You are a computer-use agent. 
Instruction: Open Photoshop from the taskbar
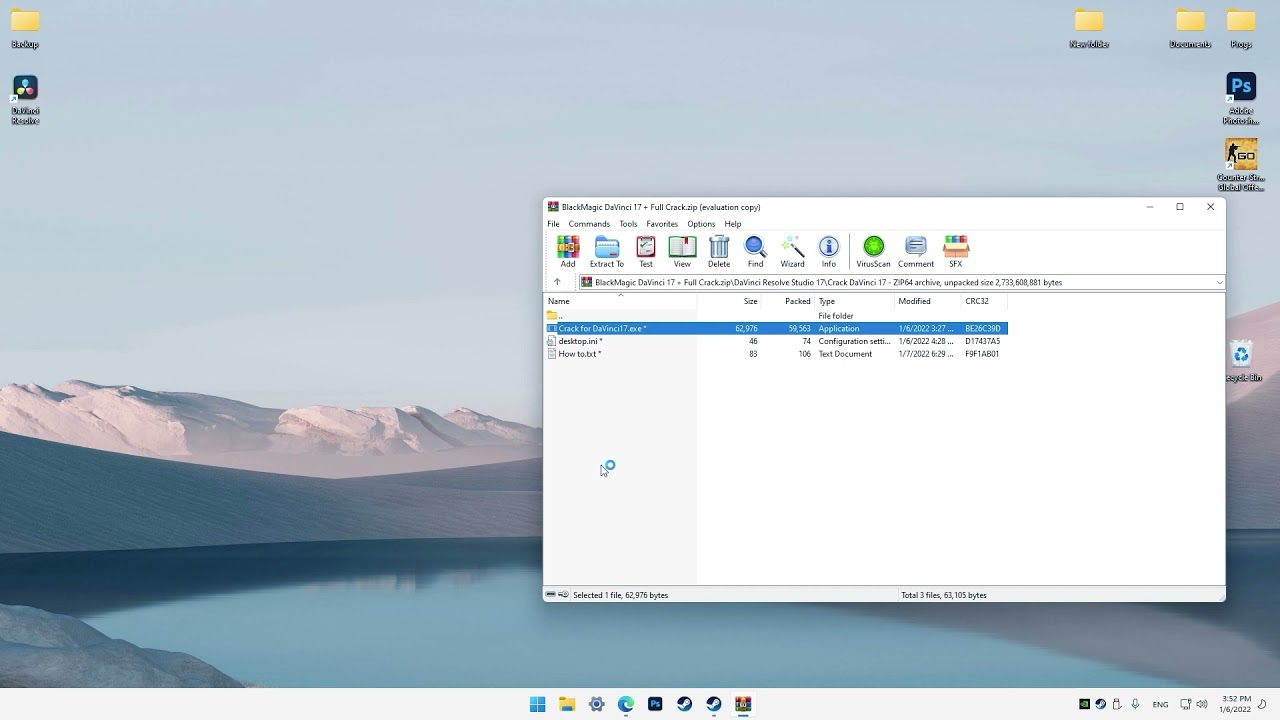655,704
